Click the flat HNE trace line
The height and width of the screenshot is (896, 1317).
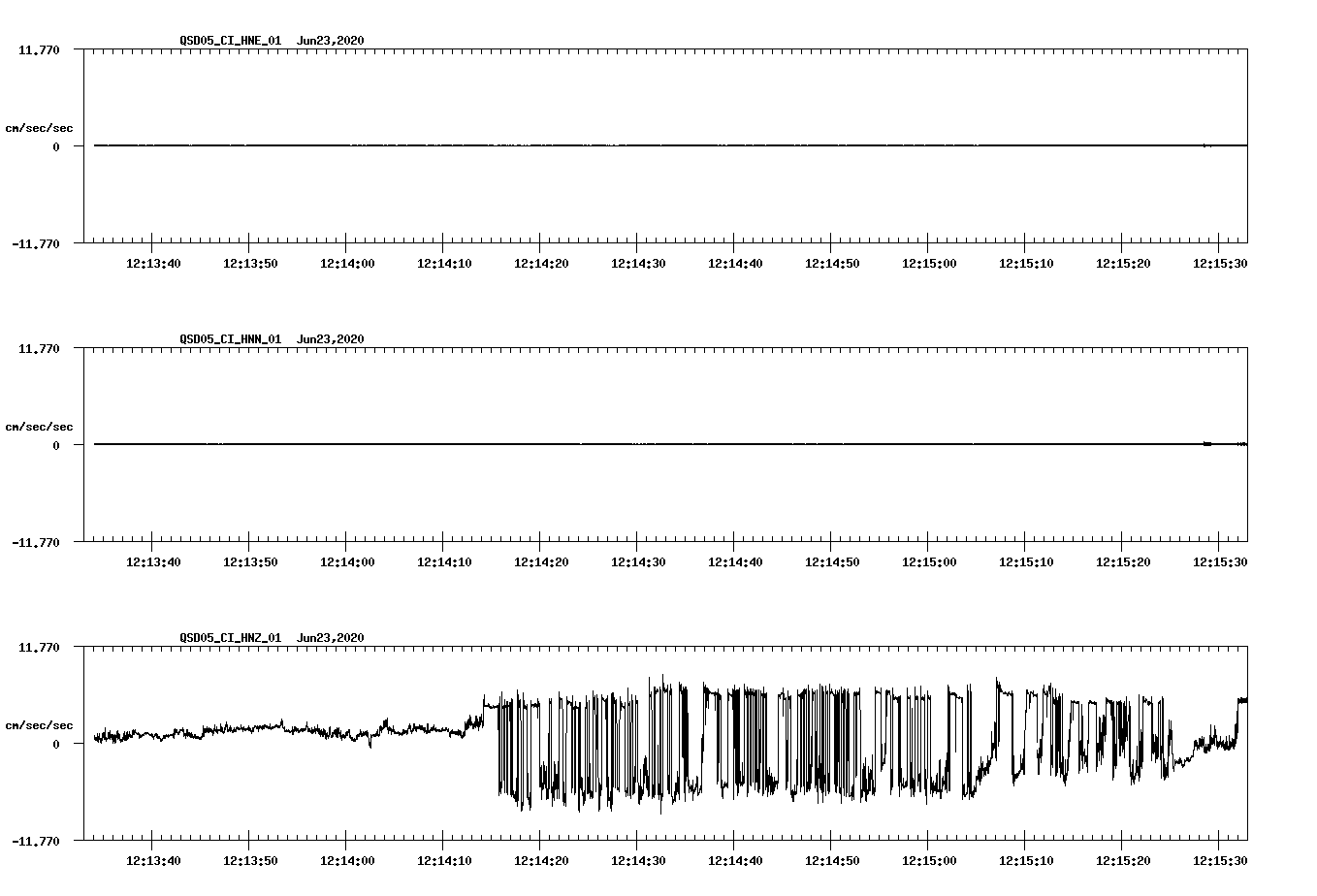pyautogui.click(x=670, y=145)
